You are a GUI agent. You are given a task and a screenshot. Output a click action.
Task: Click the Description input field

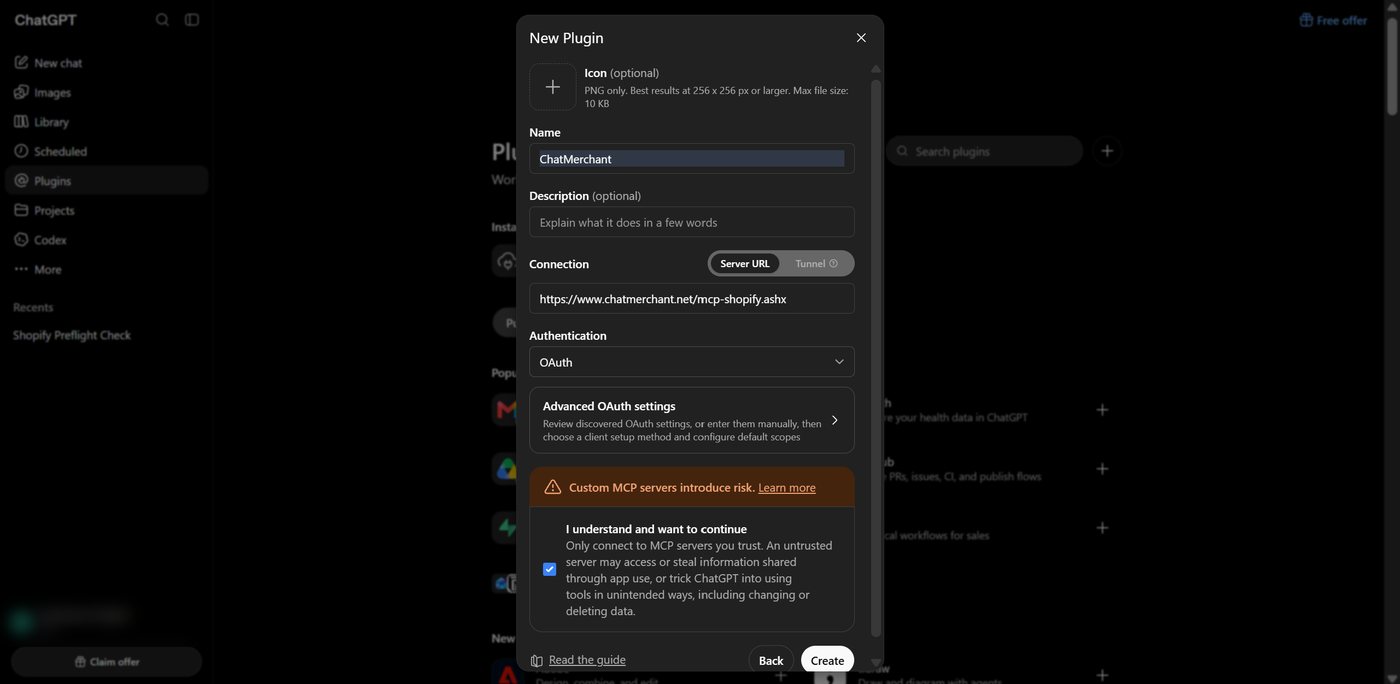(692, 222)
